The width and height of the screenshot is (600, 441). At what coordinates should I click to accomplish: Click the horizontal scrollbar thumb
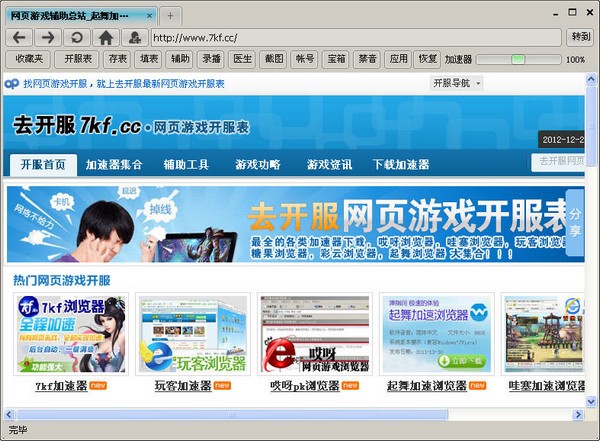click(232, 414)
